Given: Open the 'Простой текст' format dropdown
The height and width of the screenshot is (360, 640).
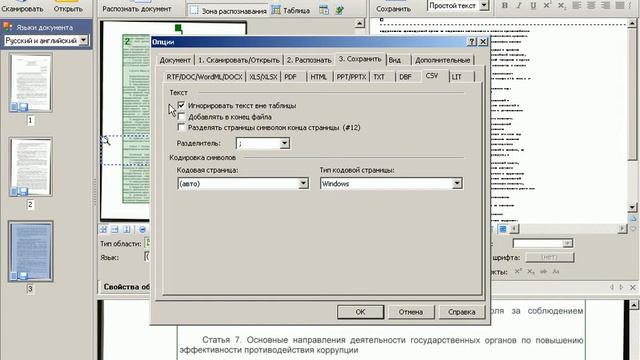Looking at the screenshot, I should click(484, 5).
